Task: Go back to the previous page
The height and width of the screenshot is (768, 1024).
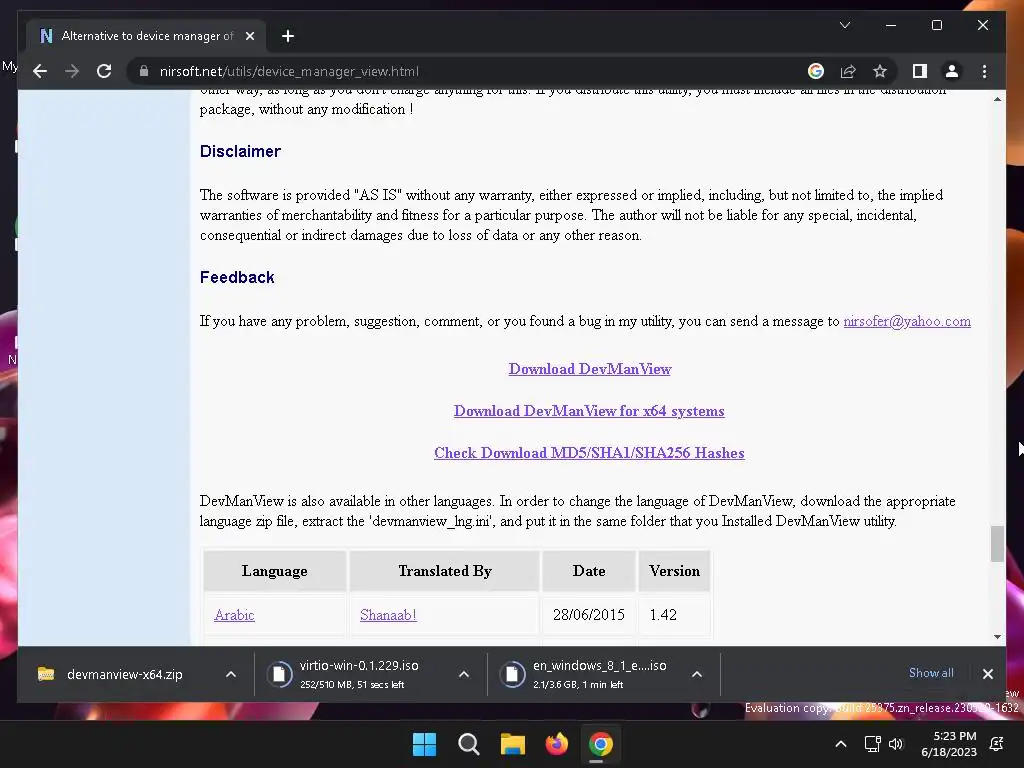Action: pos(40,71)
